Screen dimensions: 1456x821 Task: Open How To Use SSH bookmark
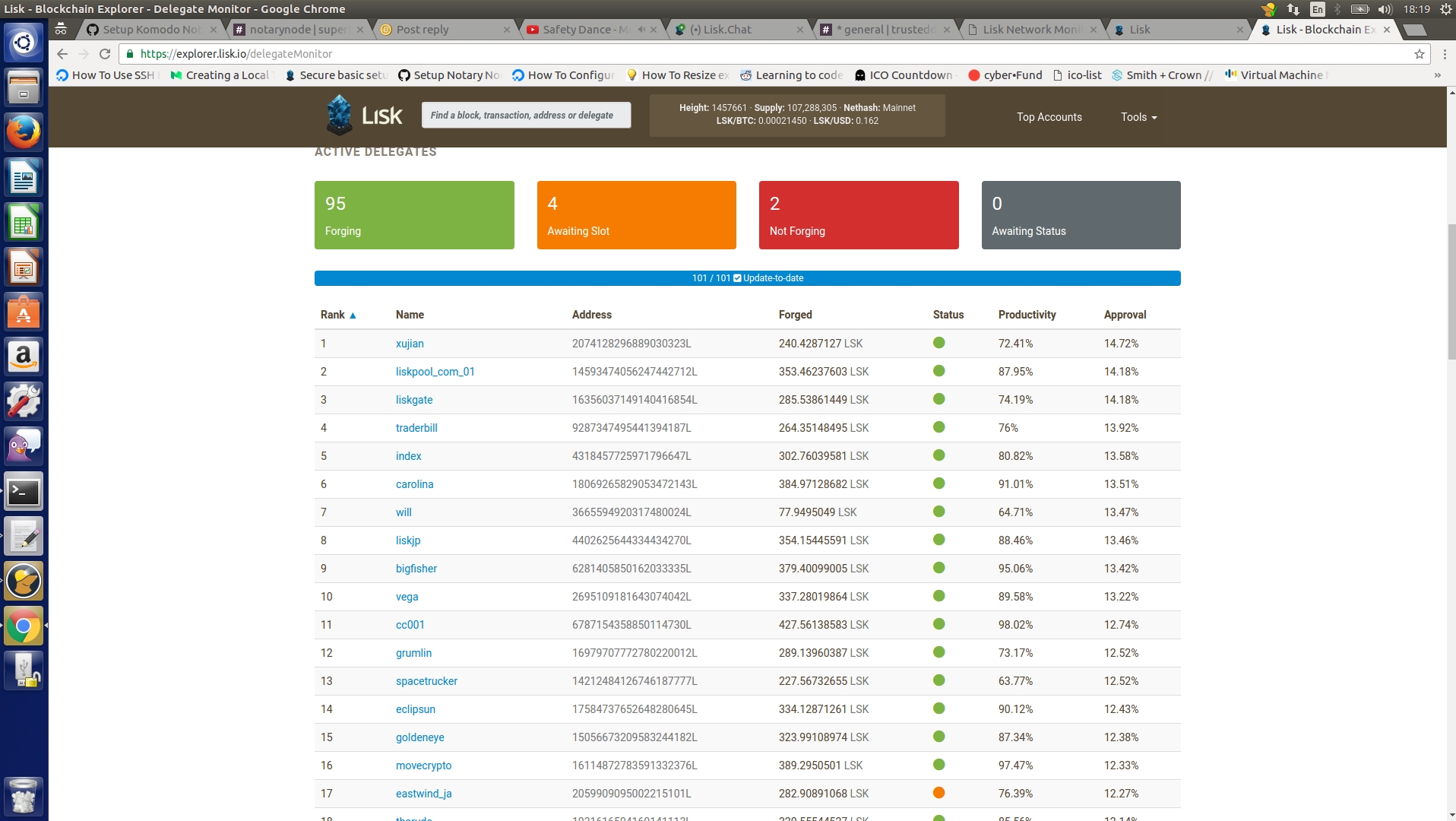106,75
